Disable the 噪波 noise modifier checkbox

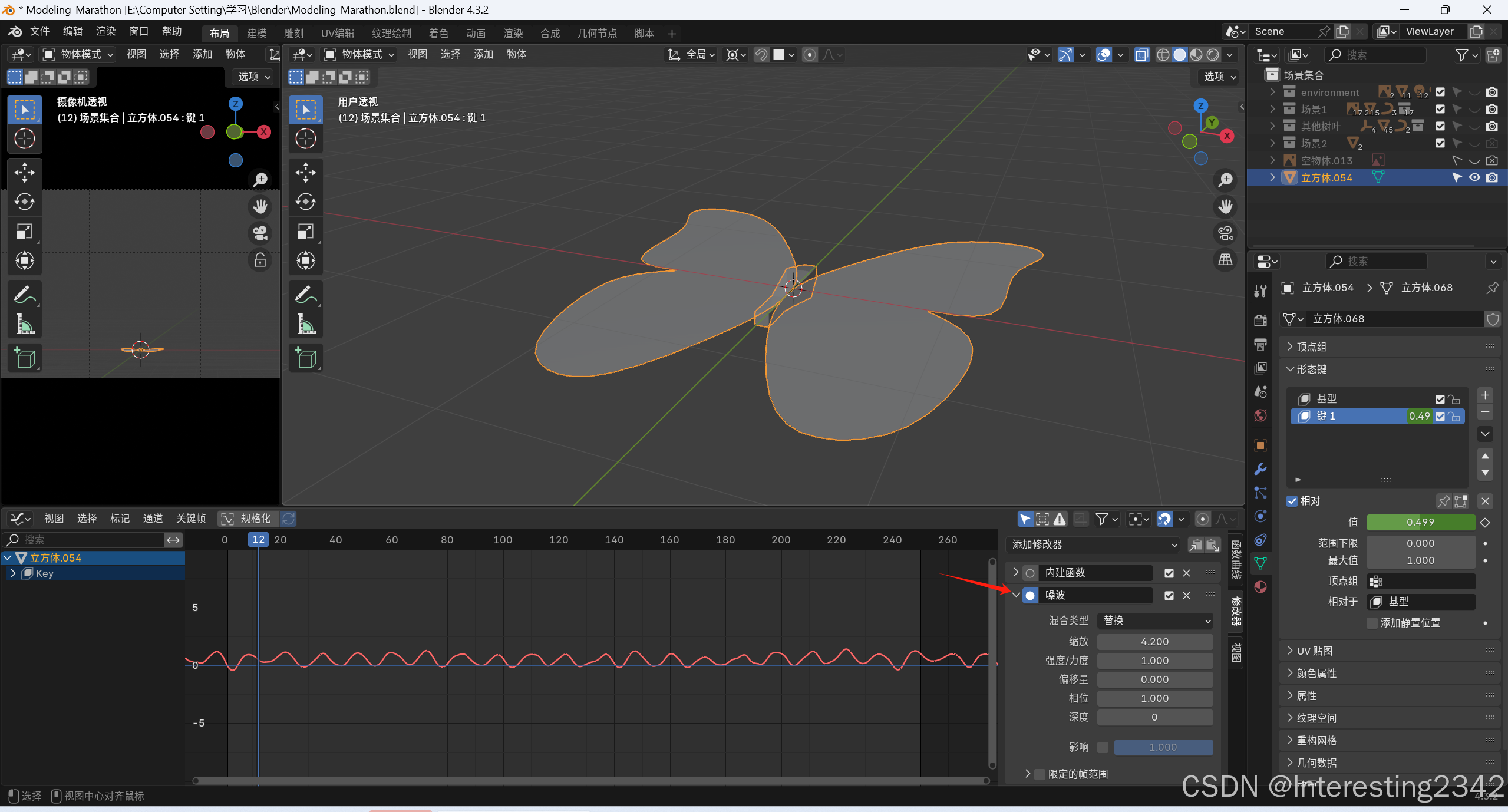click(1169, 596)
